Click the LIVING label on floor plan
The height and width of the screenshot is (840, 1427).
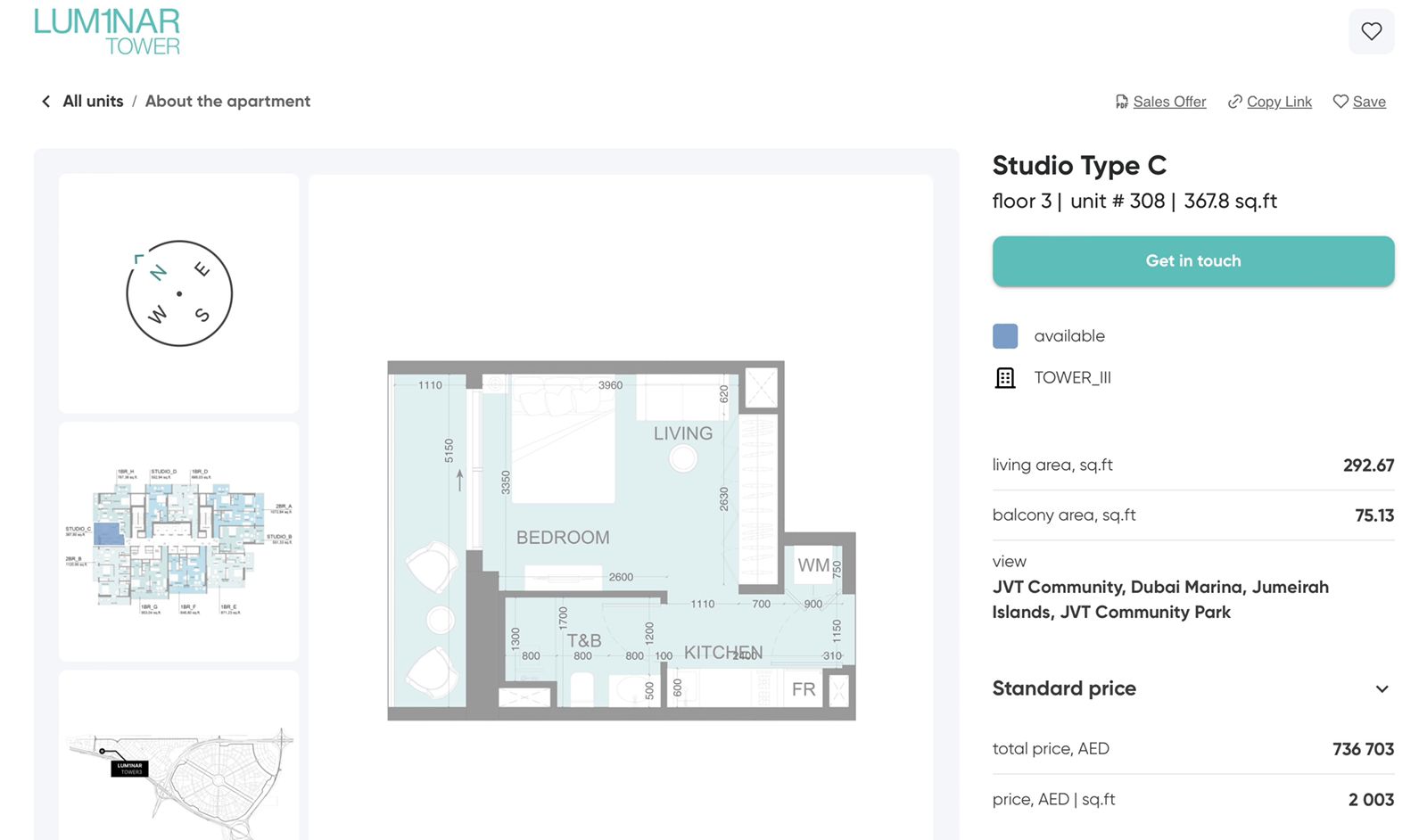[683, 433]
